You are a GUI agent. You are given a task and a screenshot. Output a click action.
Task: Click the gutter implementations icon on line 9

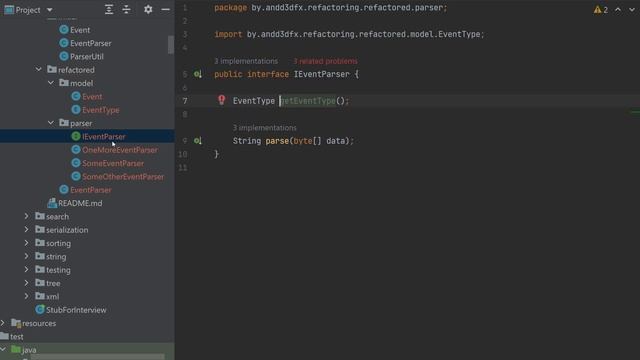pyautogui.click(x=198, y=141)
